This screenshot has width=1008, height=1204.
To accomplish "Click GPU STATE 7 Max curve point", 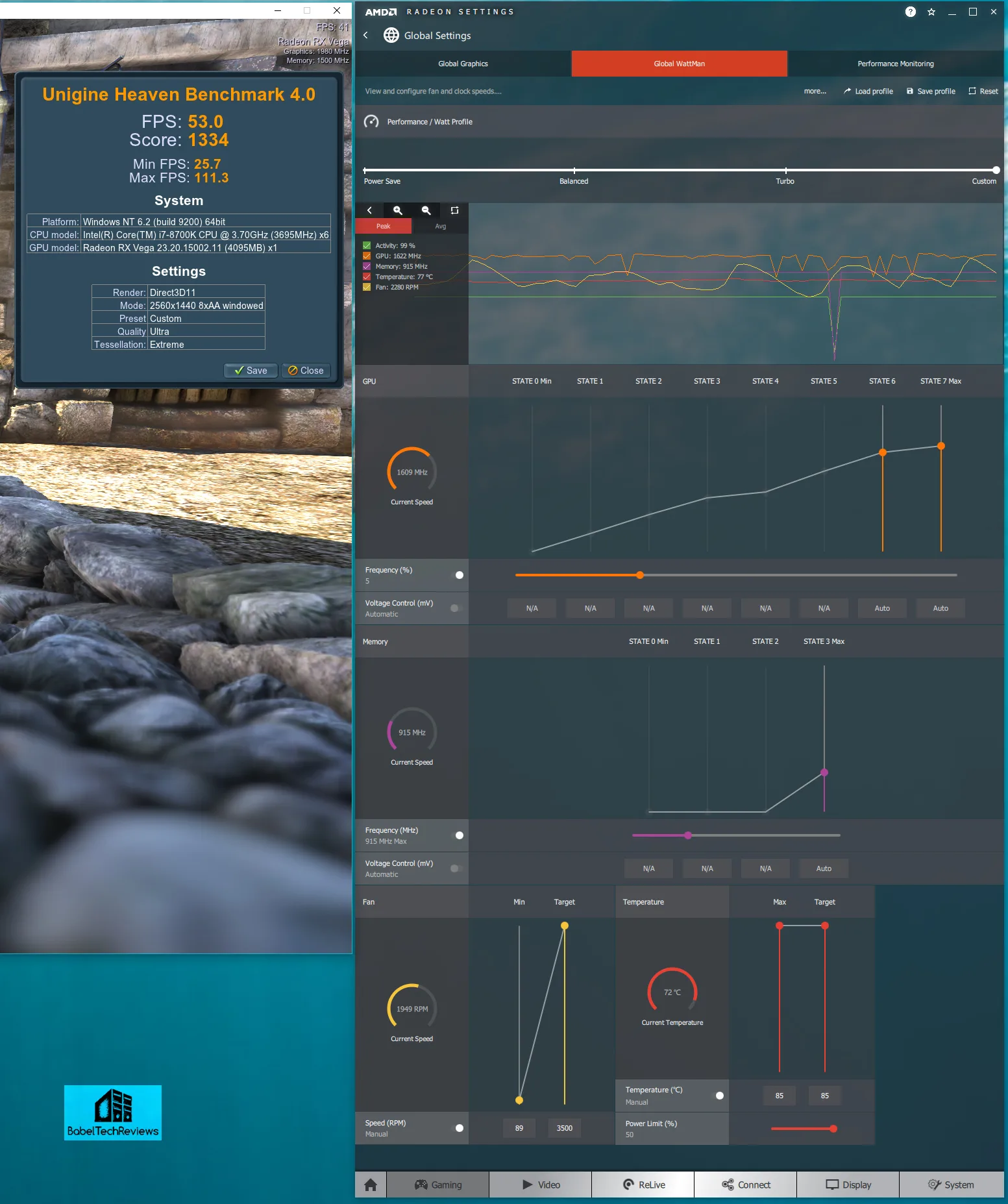I will point(941,446).
